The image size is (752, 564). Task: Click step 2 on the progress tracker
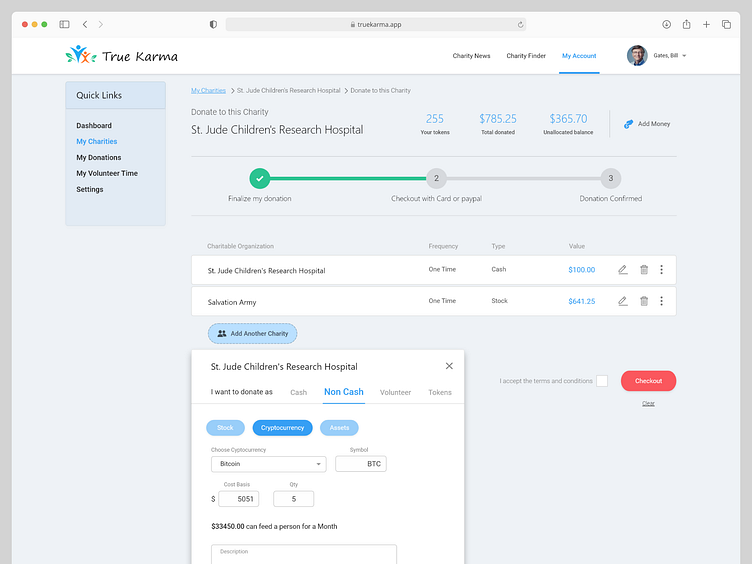click(x=435, y=179)
